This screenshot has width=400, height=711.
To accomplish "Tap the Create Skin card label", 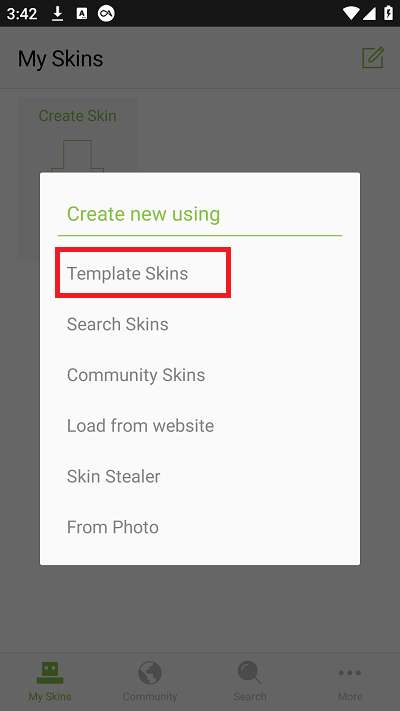I will click(x=78, y=116).
